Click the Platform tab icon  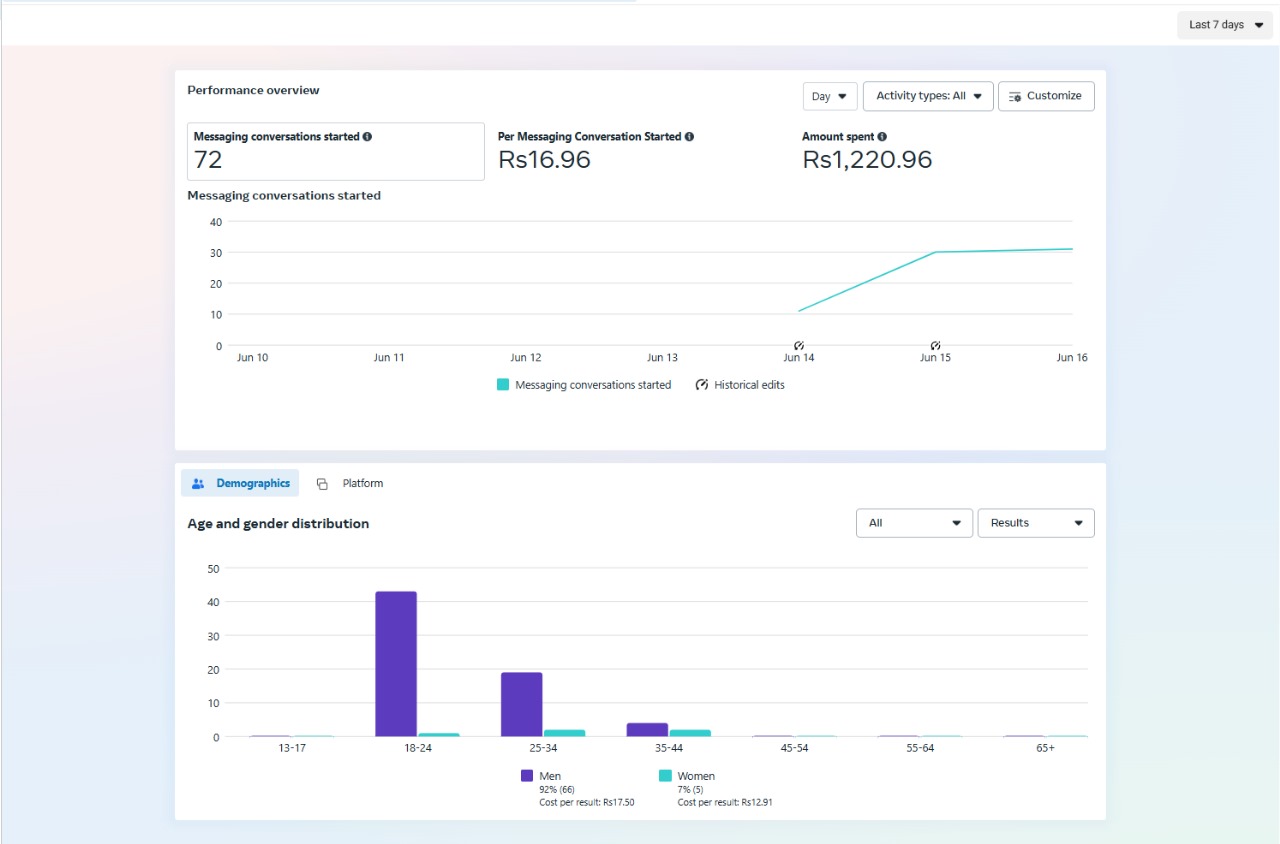[x=322, y=484]
